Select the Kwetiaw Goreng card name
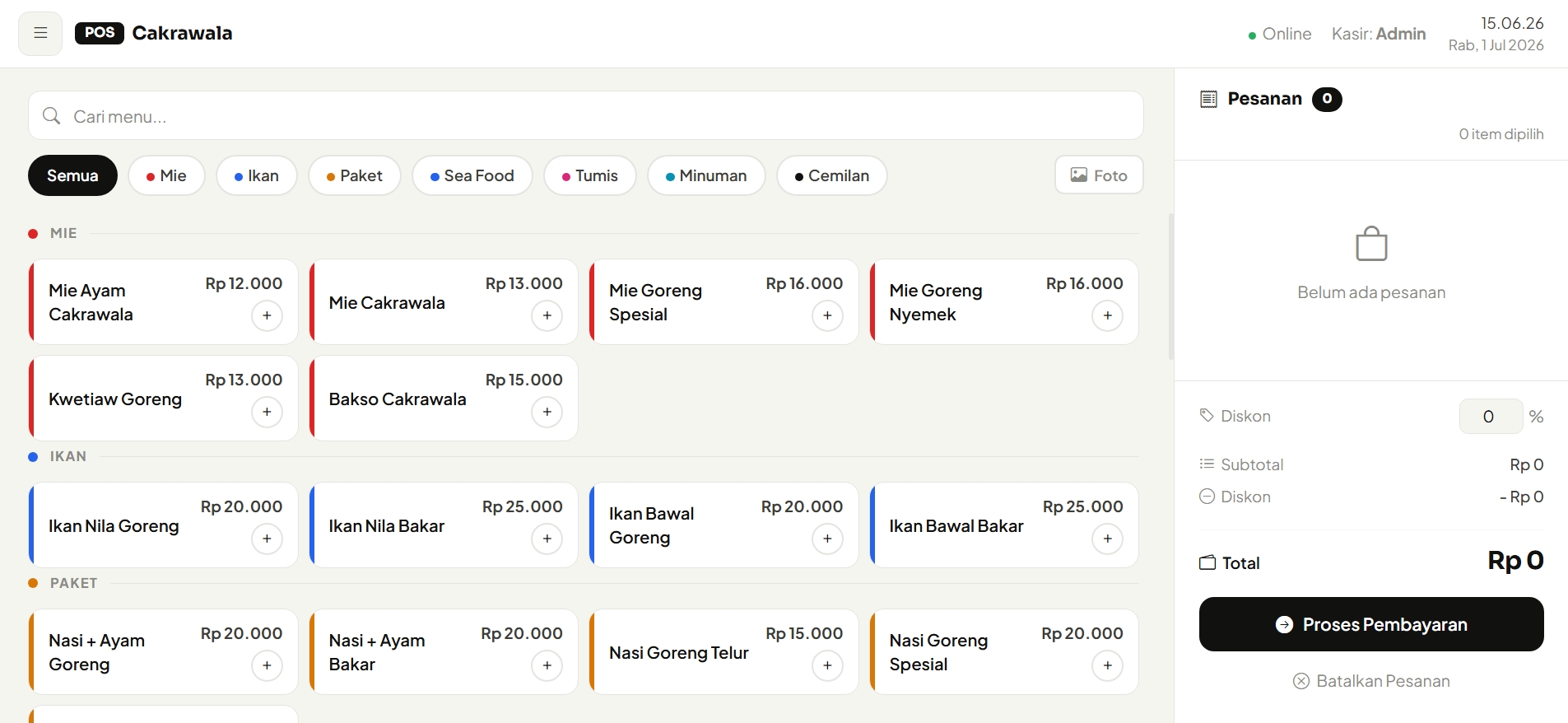Screen dimensions: 1568x723 click(115, 399)
